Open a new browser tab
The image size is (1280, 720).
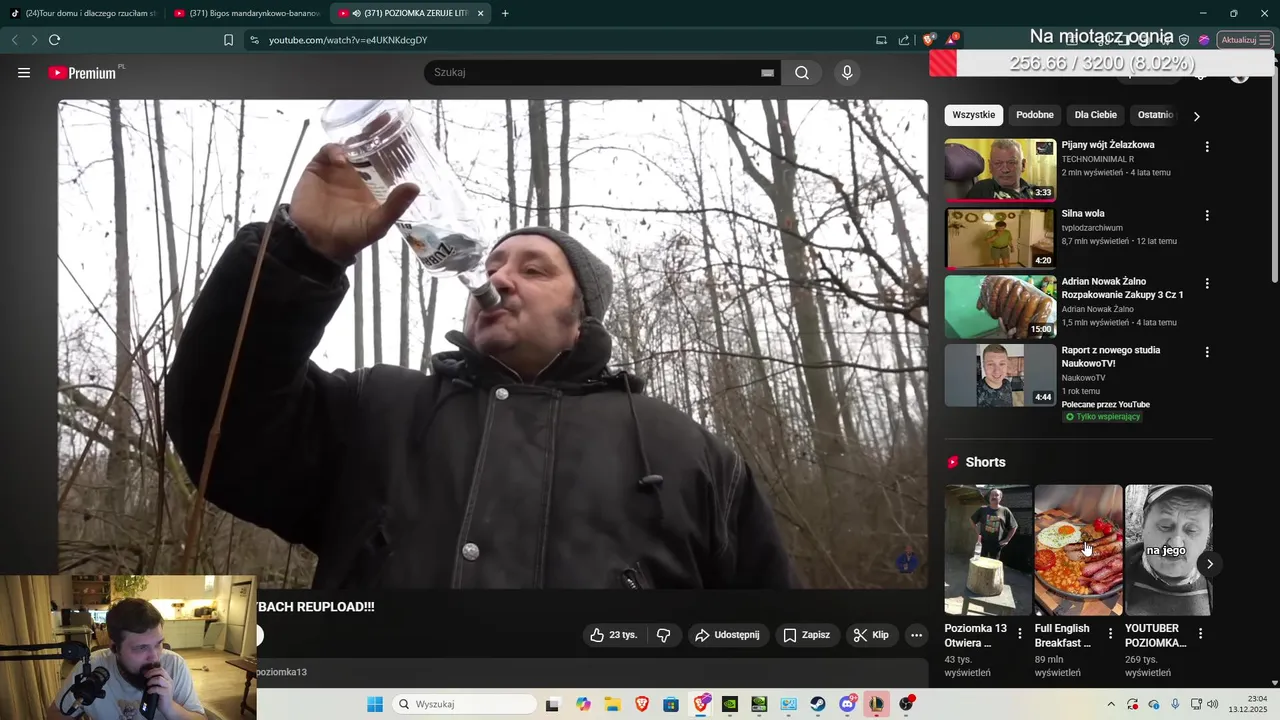[x=505, y=13]
